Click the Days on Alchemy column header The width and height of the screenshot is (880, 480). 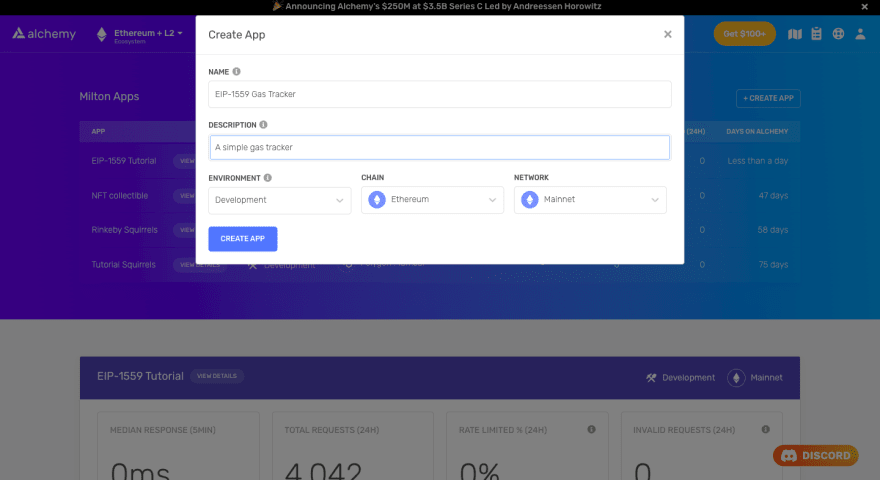[x=757, y=131]
